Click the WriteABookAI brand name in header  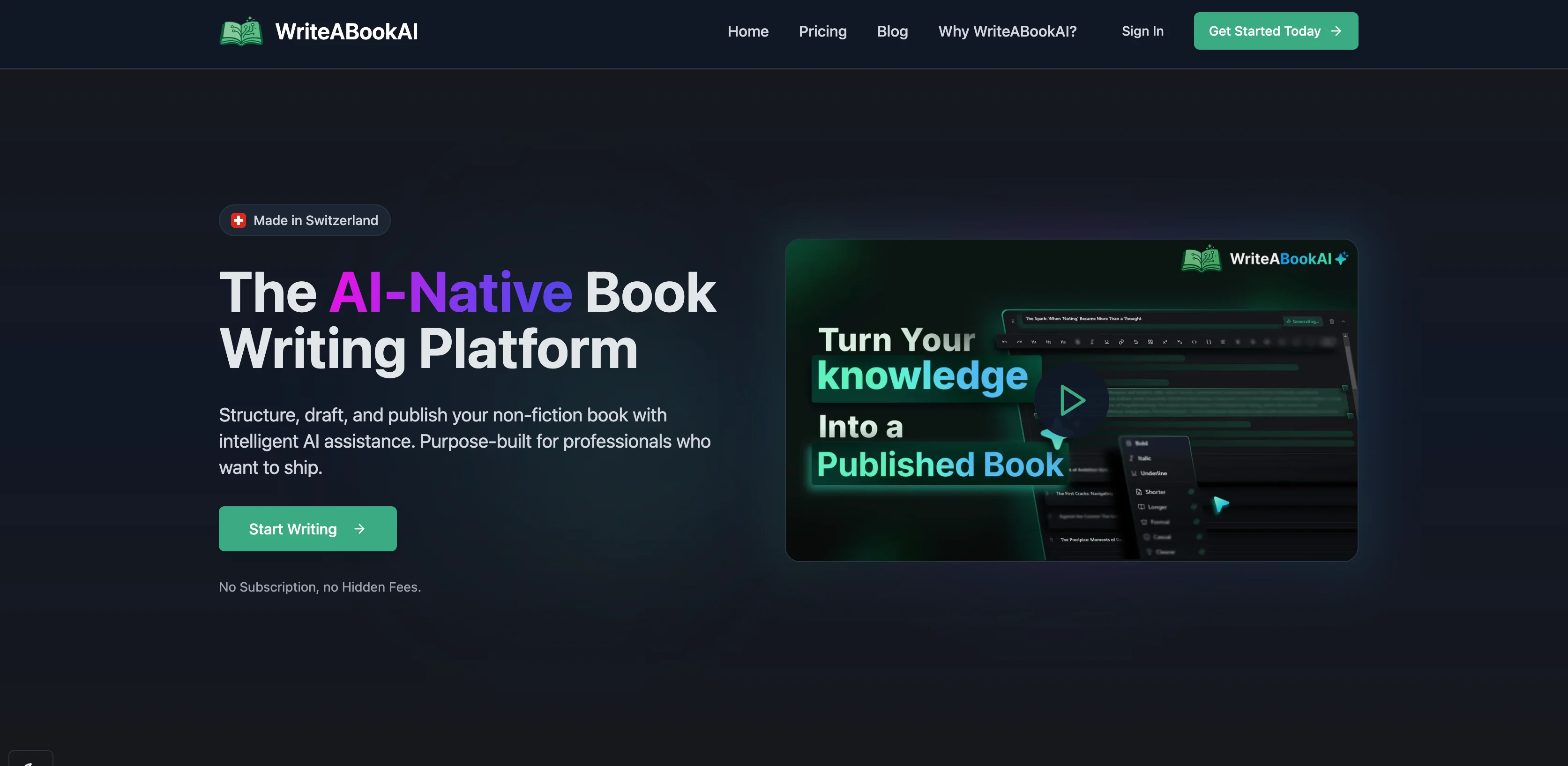coord(346,32)
